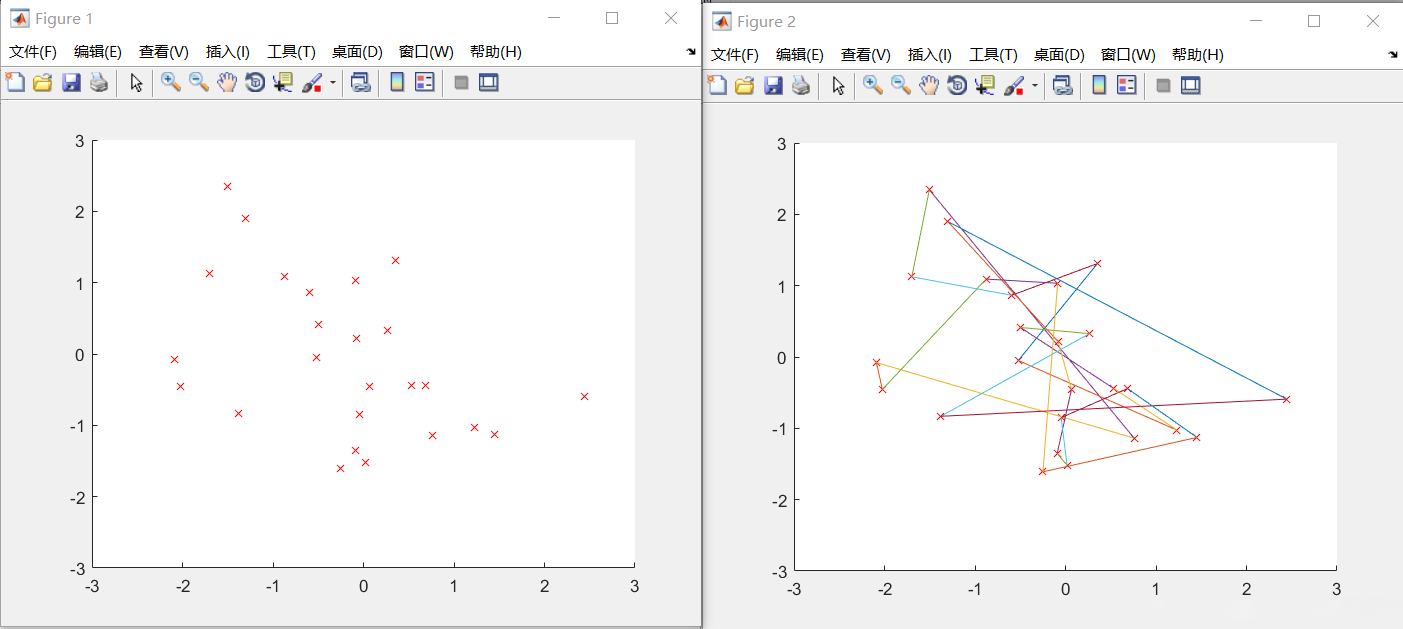Click Show Plot Tools icon in Figure 2
The image size is (1403, 629).
(1191, 86)
